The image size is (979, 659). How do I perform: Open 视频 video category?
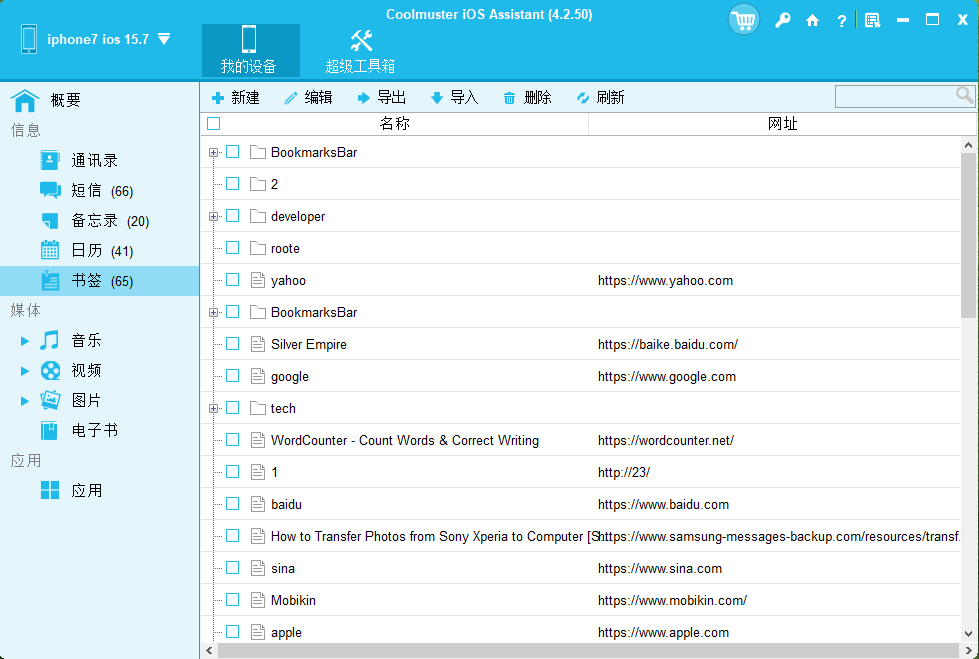coord(70,370)
